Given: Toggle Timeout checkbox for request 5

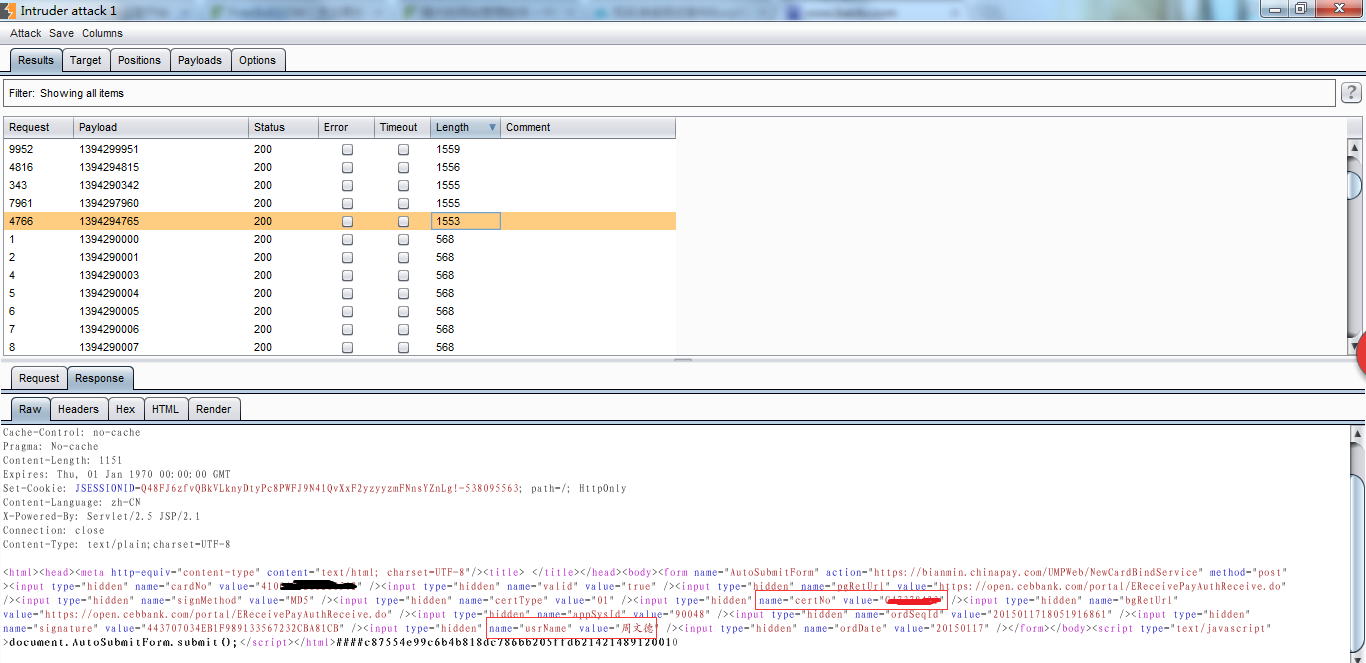Looking at the screenshot, I should 403,294.
